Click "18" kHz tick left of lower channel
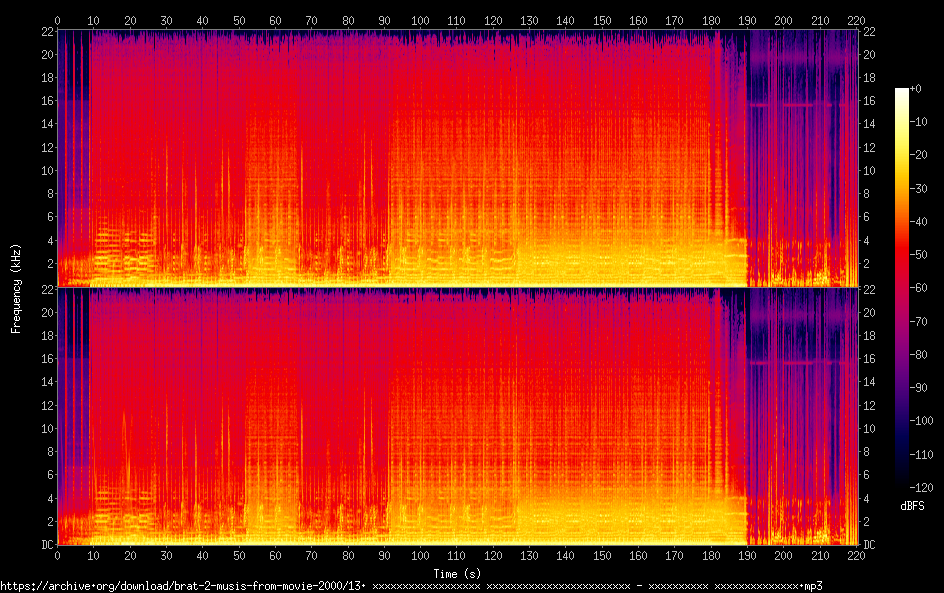Viewport: 944px width, 593px height. (48, 335)
